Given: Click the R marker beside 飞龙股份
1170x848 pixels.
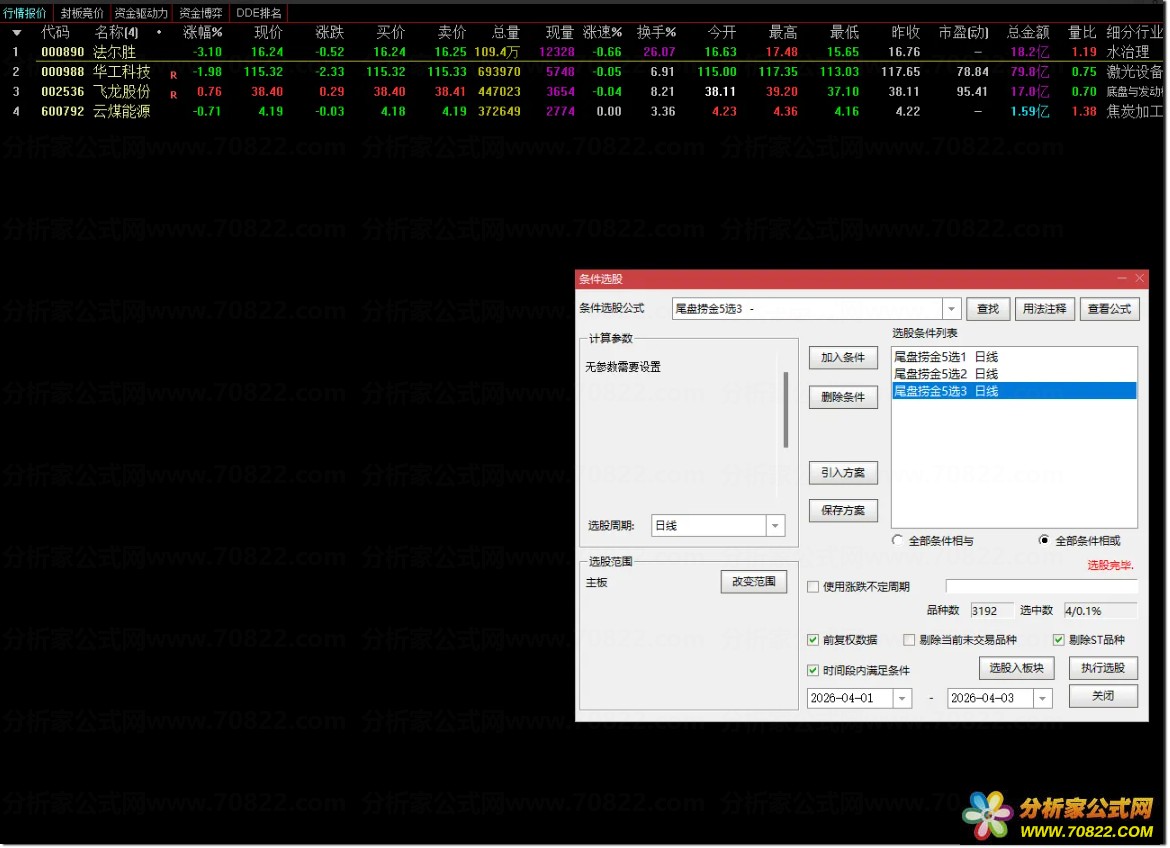Looking at the screenshot, I should point(173,94).
